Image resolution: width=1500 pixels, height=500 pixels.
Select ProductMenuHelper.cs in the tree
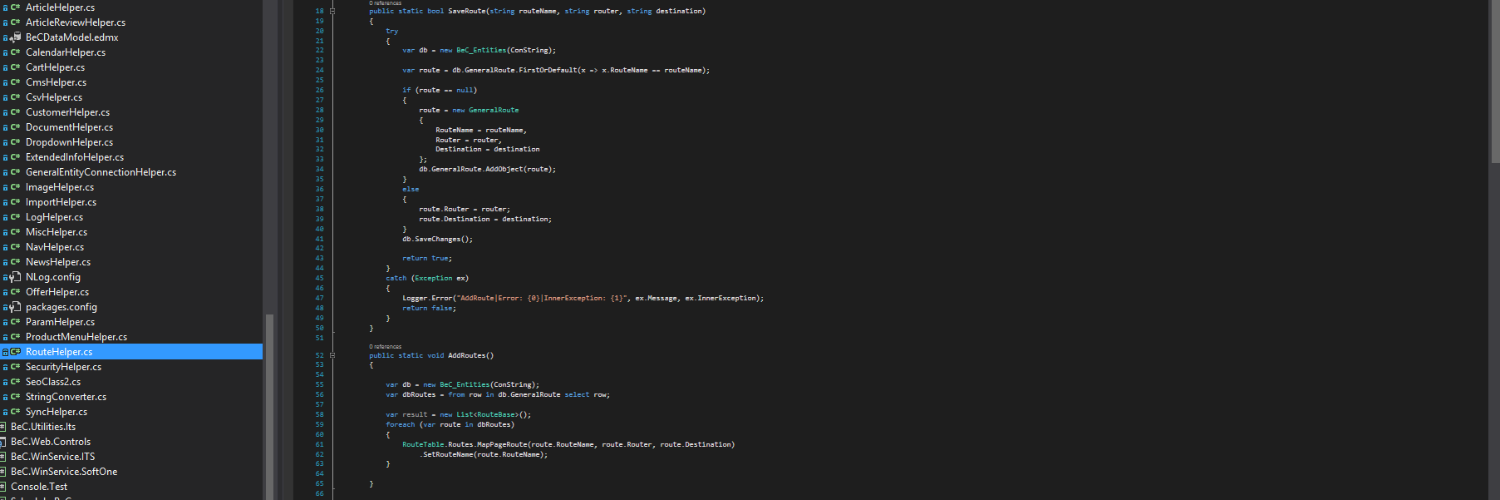tap(76, 337)
